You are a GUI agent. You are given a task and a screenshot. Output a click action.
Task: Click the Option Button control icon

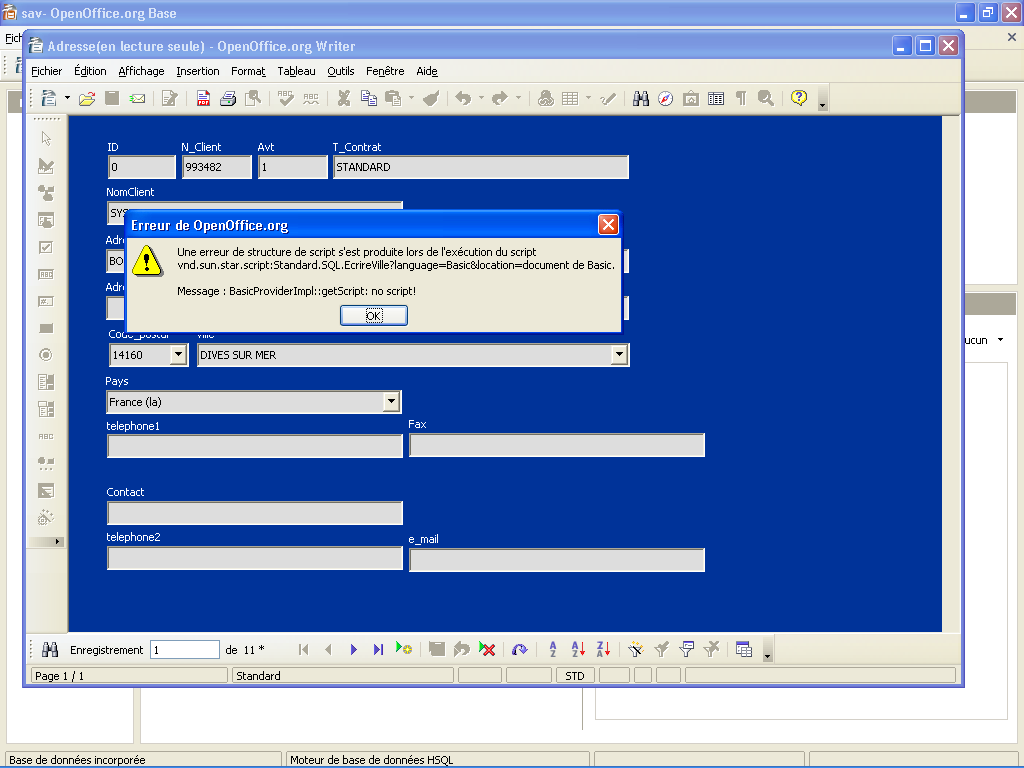(46, 355)
